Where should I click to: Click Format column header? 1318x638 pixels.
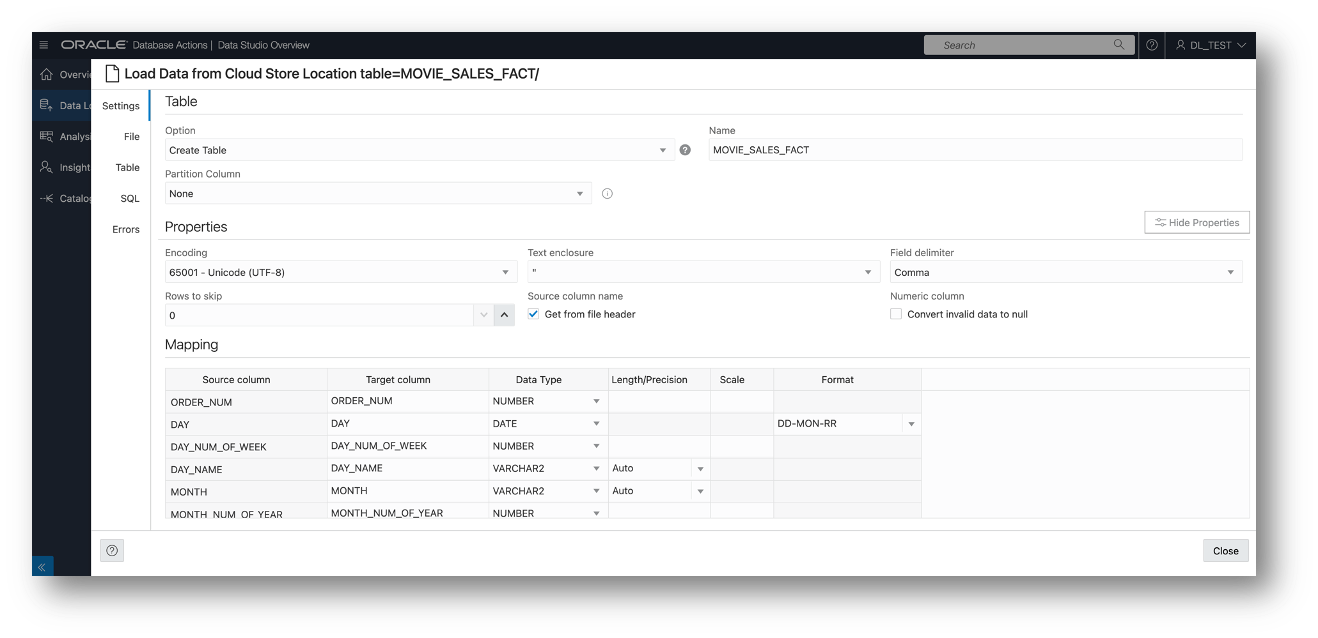tap(847, 380)
